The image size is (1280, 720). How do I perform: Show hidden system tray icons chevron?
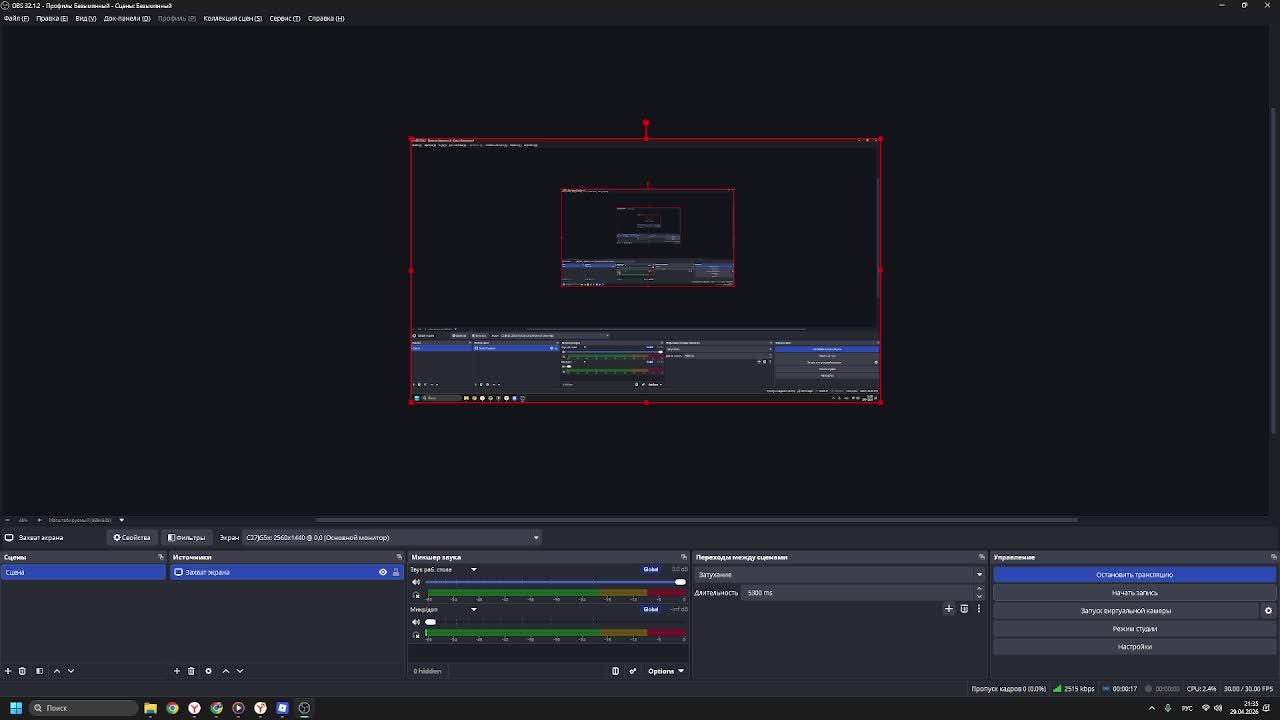(1151, 708)
